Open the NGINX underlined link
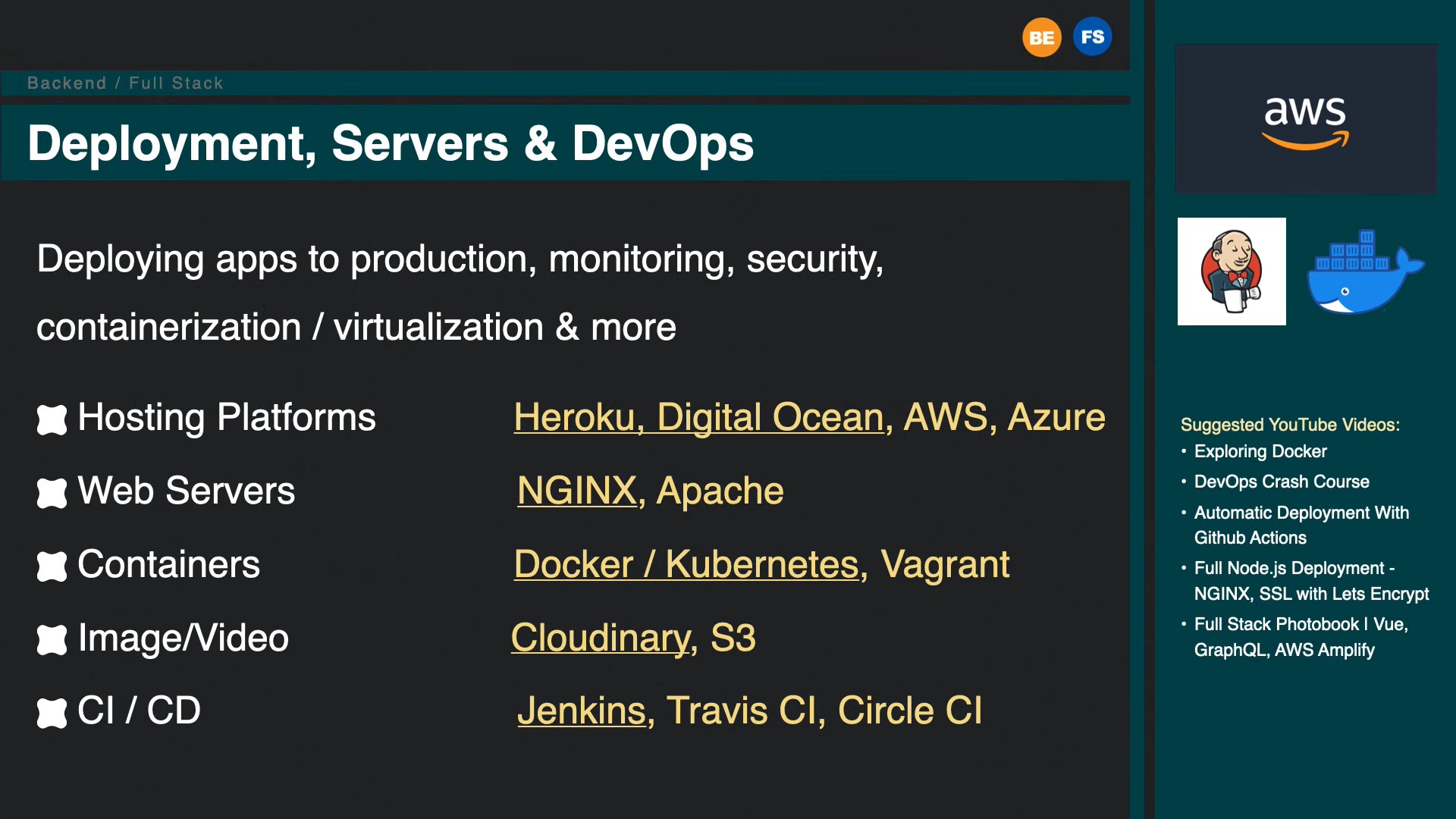This screenshot has height=819, width=1456. click(x=576, y=491)
